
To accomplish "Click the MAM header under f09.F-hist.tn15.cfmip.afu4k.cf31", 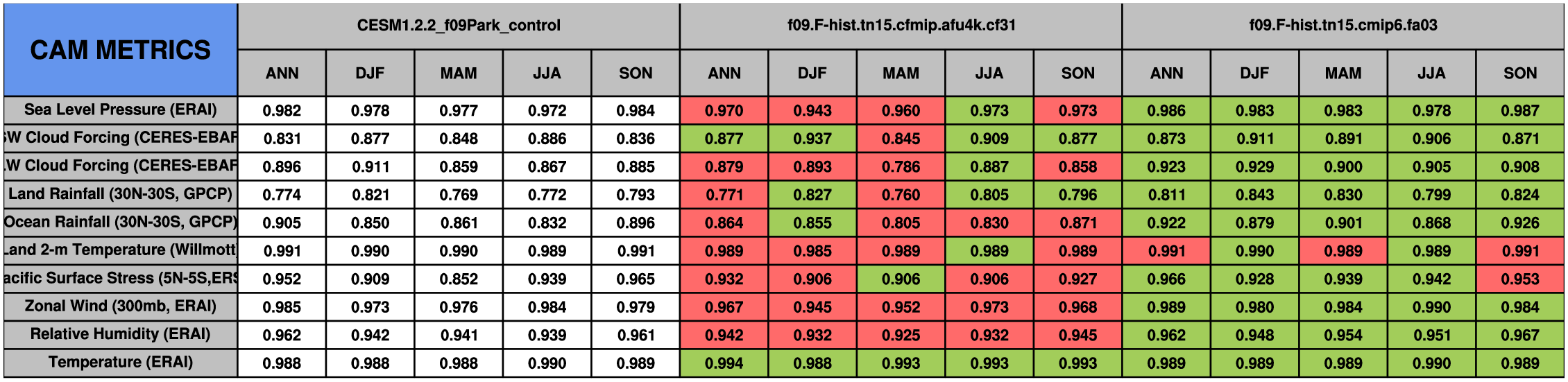I will [x=901, y=73].
